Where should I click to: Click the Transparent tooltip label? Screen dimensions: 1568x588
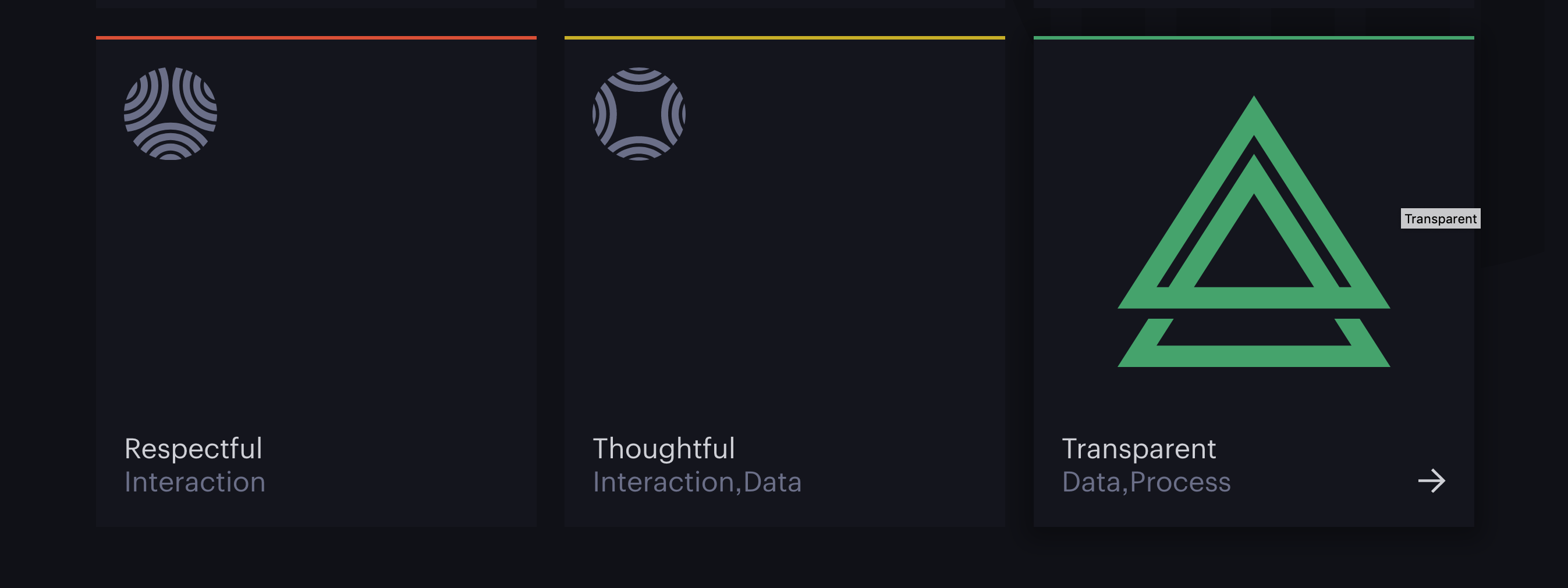tap(1440, 218)
